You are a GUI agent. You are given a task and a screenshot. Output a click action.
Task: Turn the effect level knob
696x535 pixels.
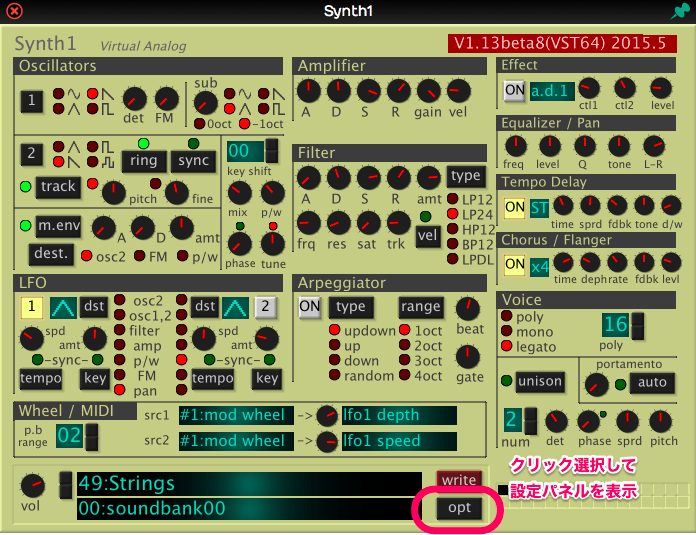[x=661, y=88]
